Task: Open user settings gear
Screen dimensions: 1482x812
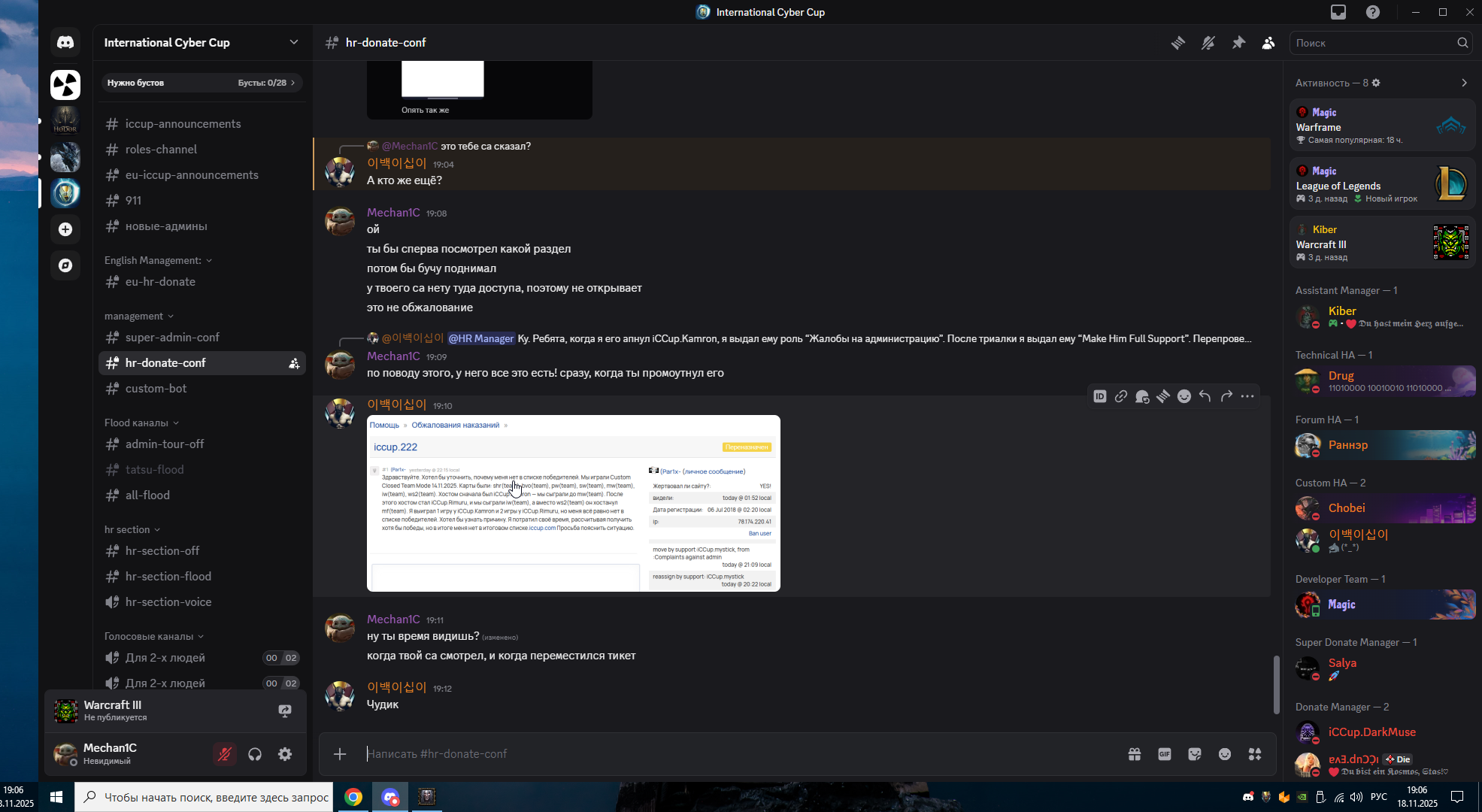Action: (x=285, y=754)
